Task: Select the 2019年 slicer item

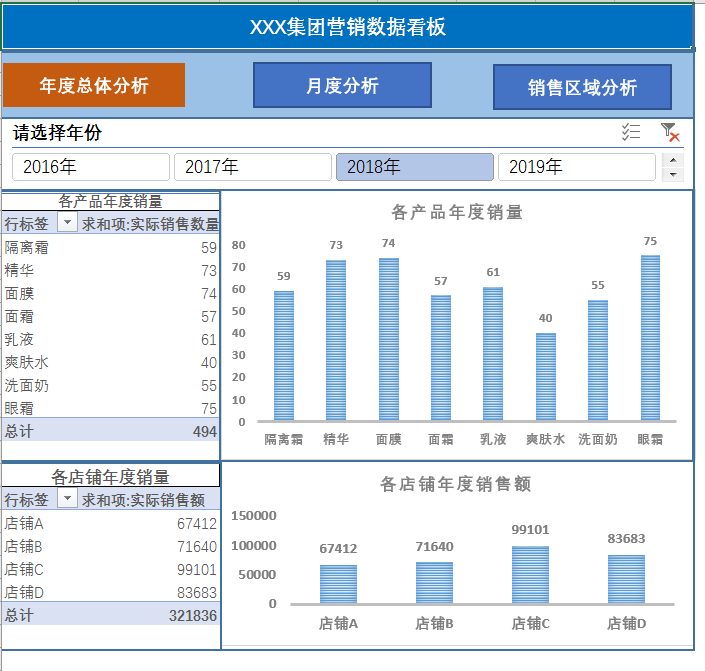Action: pyautogui.click(x=576, y=167)
